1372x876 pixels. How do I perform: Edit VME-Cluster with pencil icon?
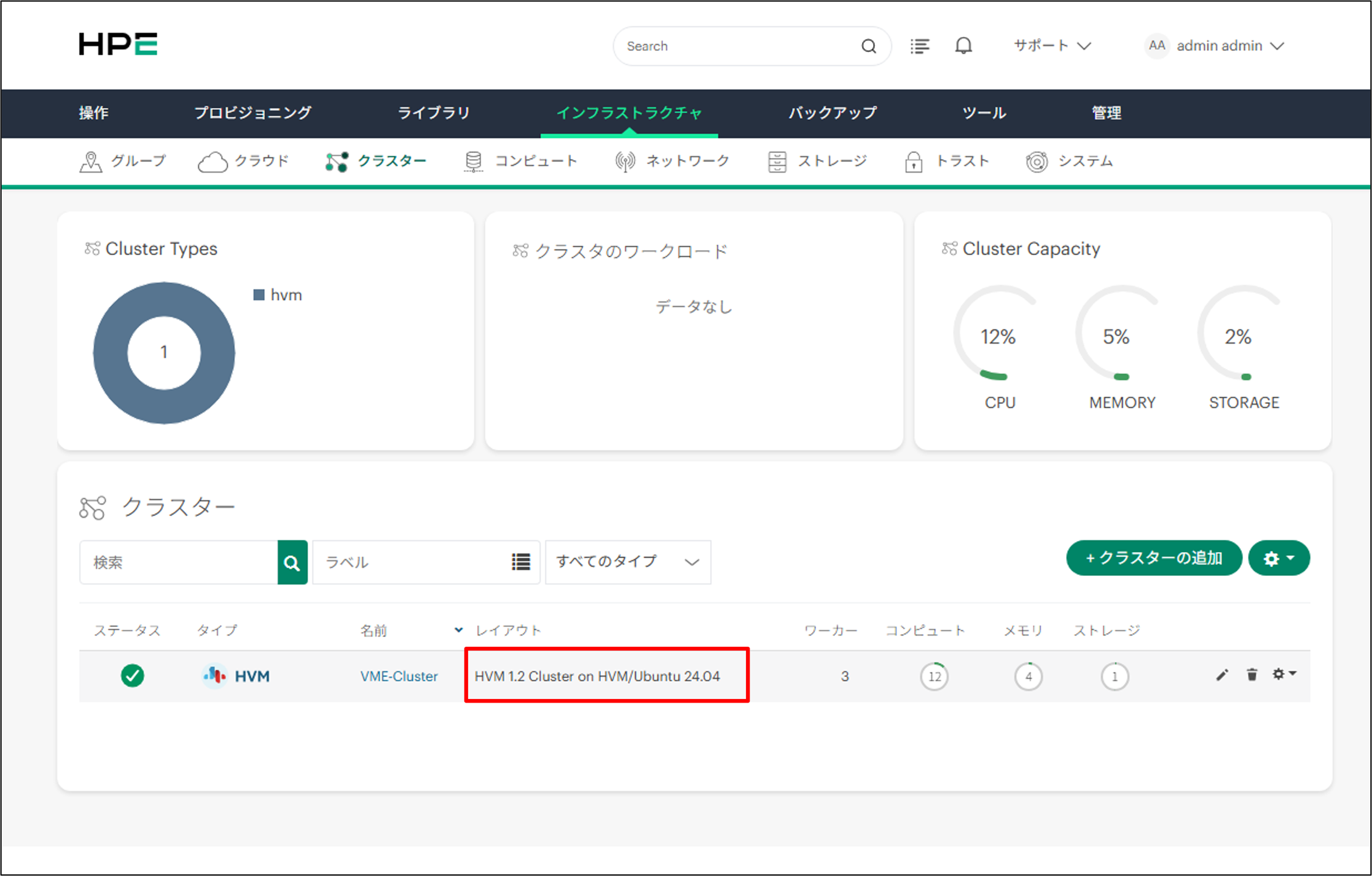1222,675
